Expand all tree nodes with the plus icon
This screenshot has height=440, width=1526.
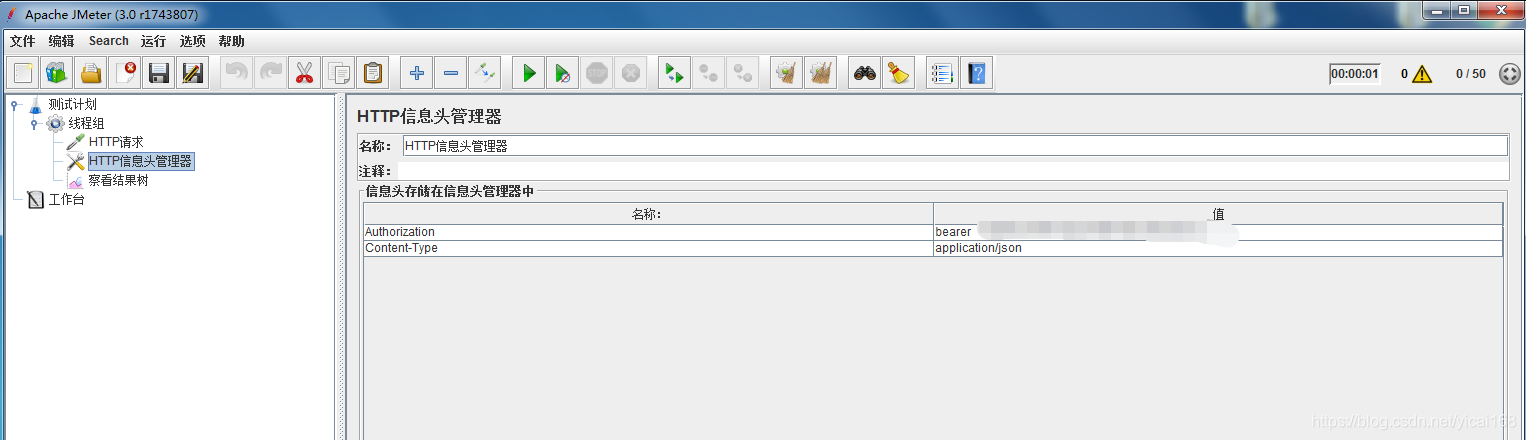[x=417, y=73]
